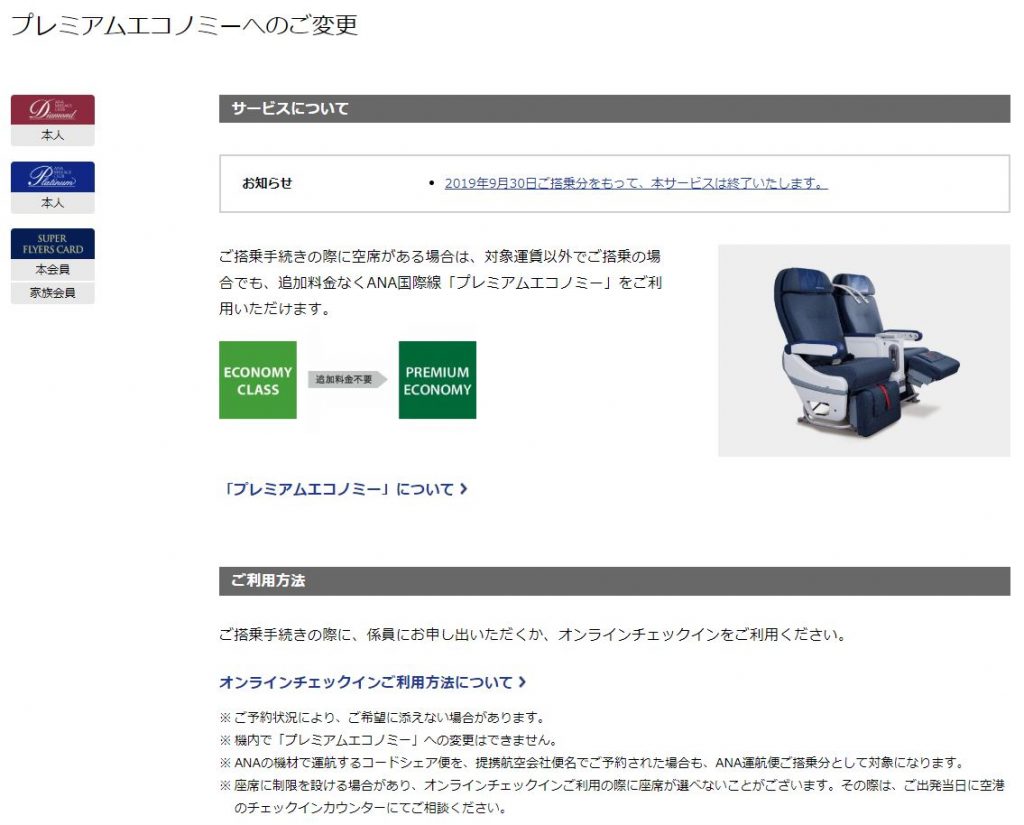This screenshot has height=825, width=1024.
Task: Click the Super Flyers Card badge
Action: click(52, 244)
